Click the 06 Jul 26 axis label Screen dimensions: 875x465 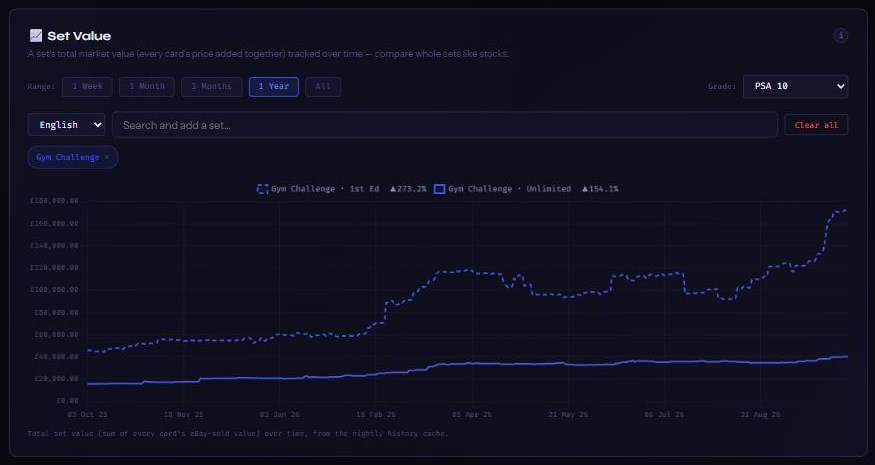pyautogui.click(x=664, y=415)
